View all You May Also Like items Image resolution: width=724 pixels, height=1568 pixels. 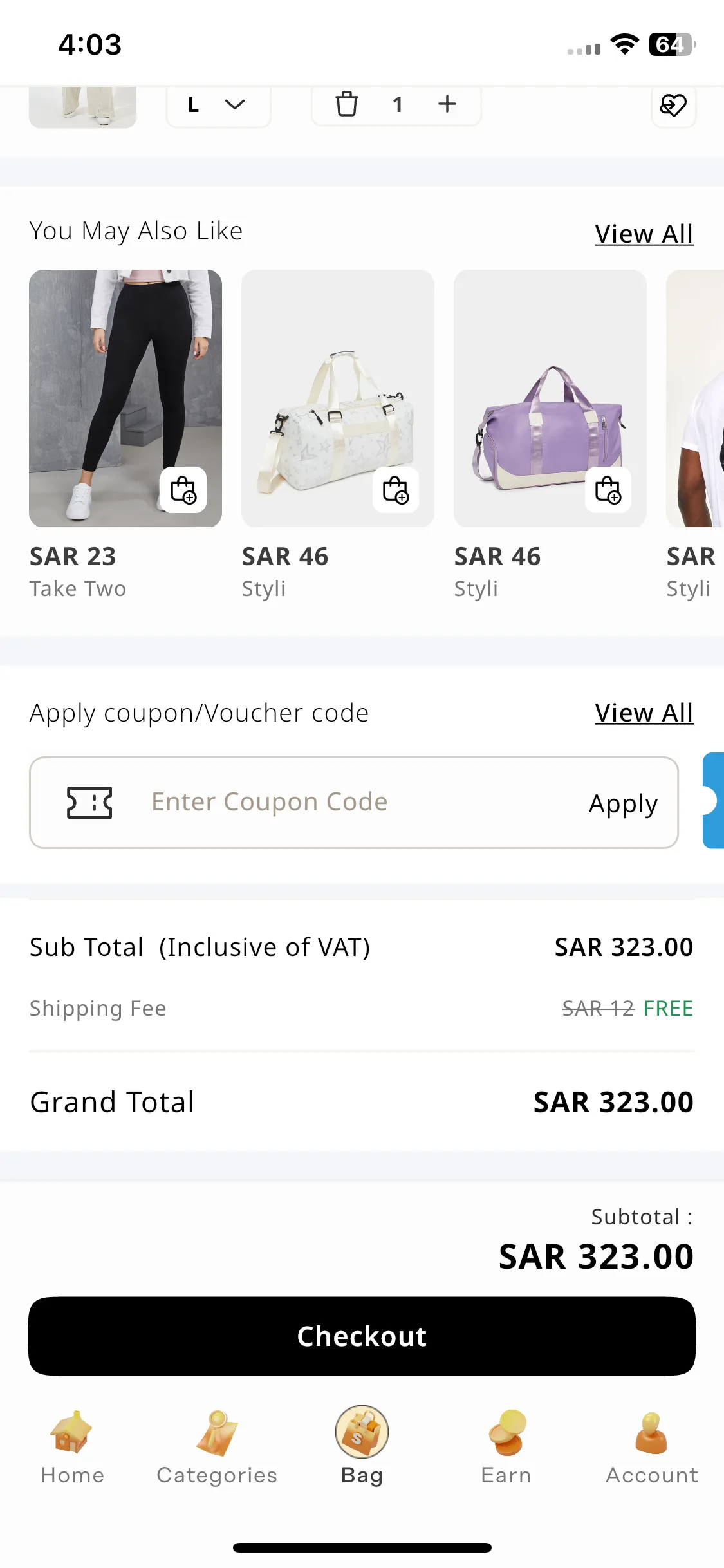pyautogui.click(x=644, y=234)
